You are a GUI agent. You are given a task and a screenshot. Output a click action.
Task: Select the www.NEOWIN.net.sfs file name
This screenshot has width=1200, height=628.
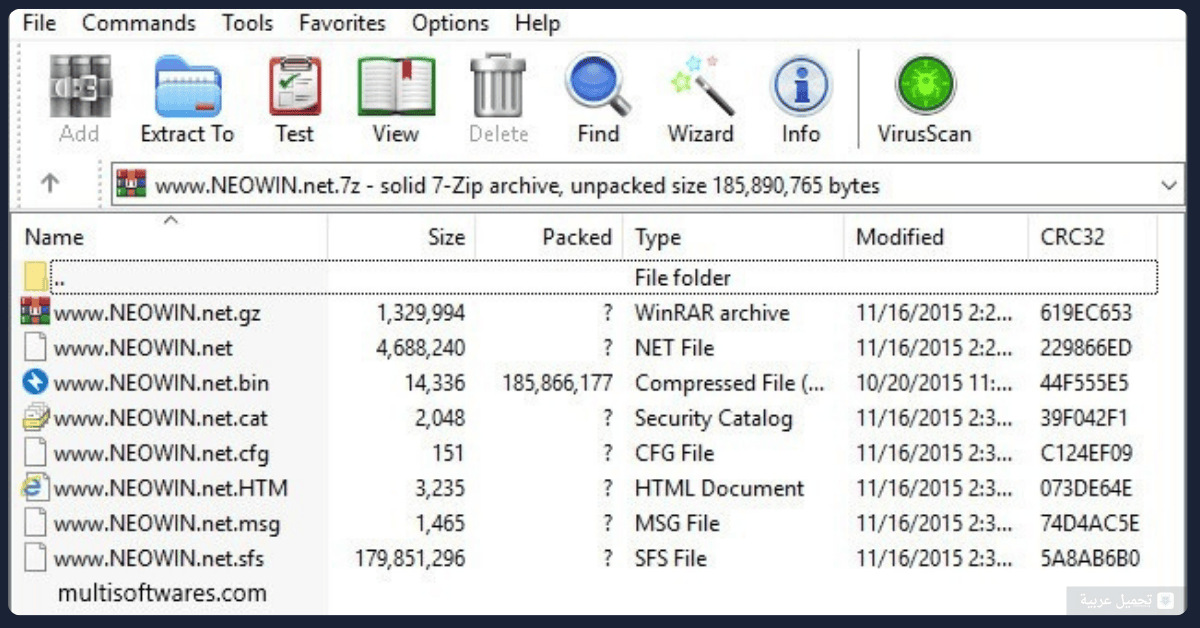[159, 558]
